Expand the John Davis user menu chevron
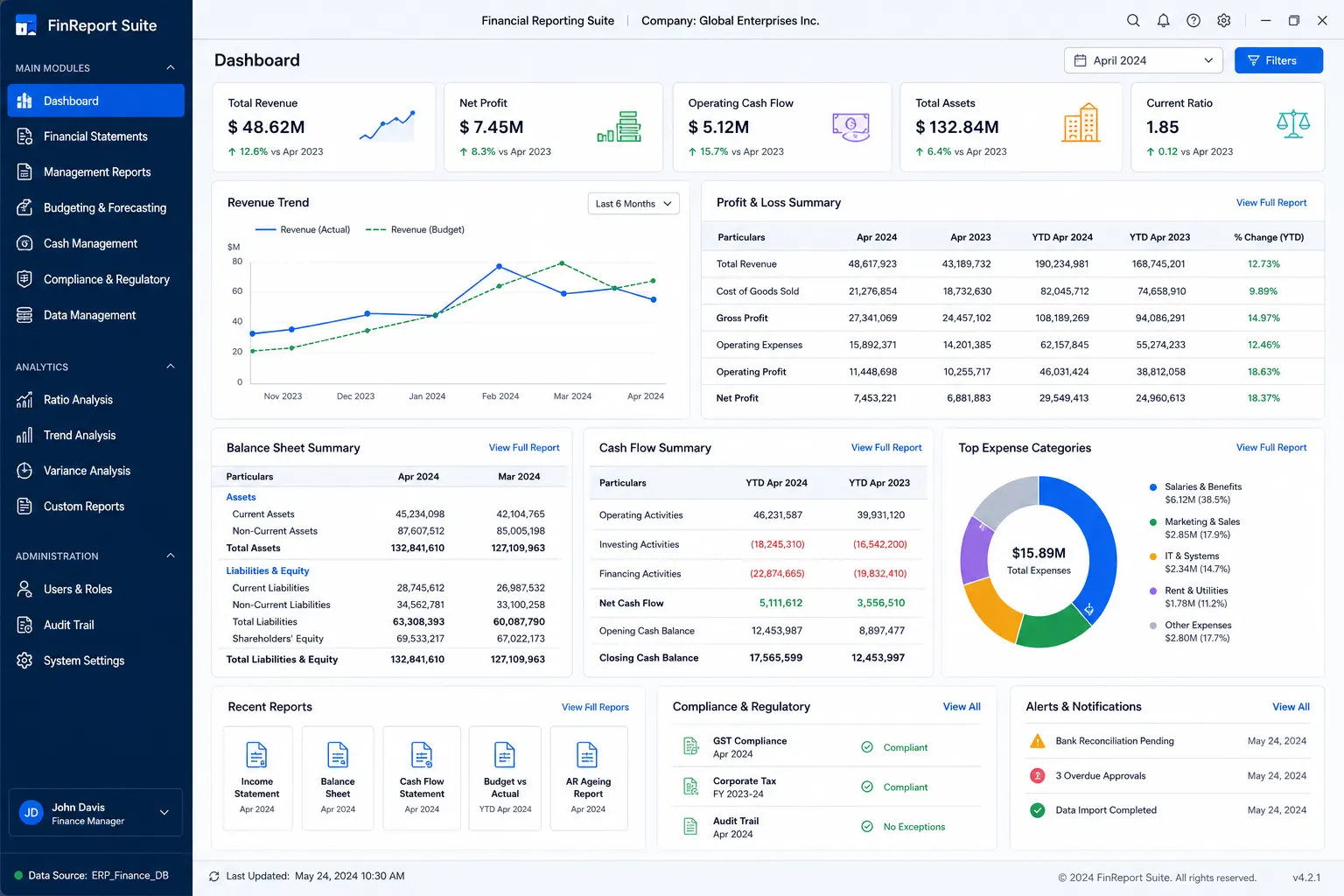 point(164,813)
